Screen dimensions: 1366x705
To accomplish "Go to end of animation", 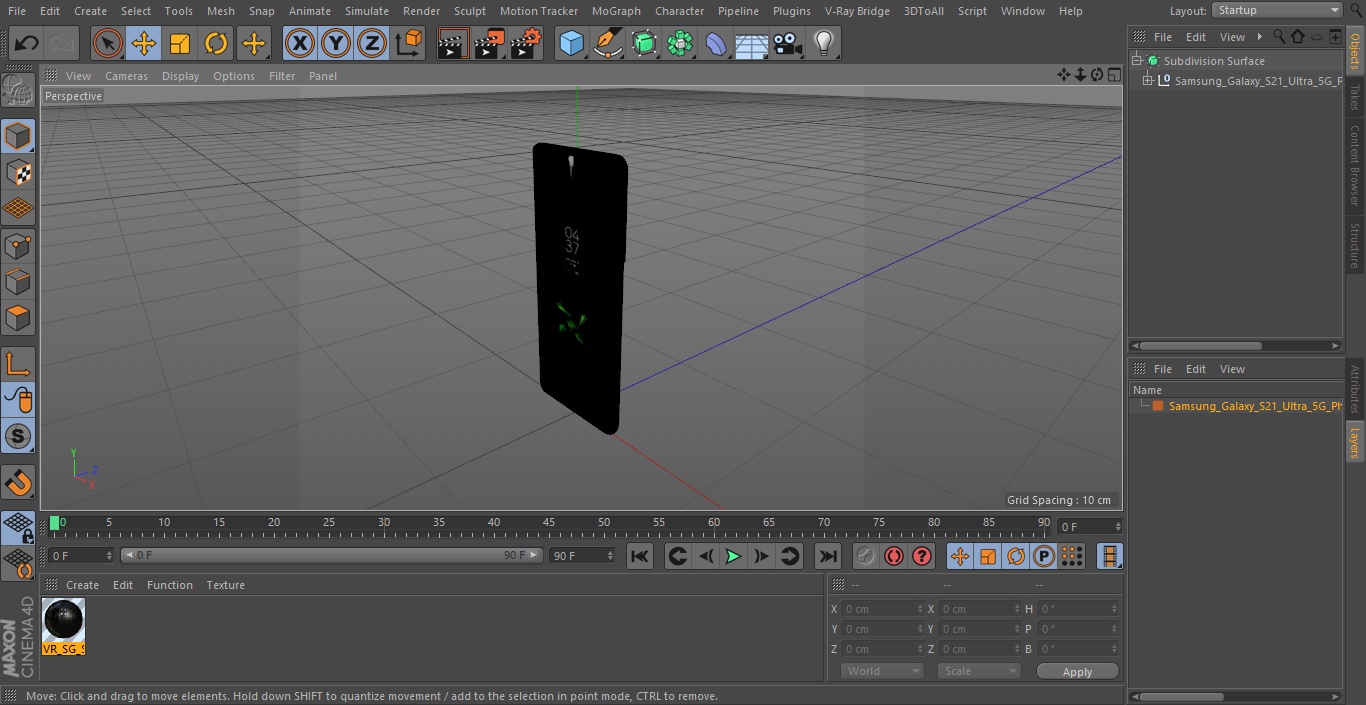I will (x=828, y=556).
